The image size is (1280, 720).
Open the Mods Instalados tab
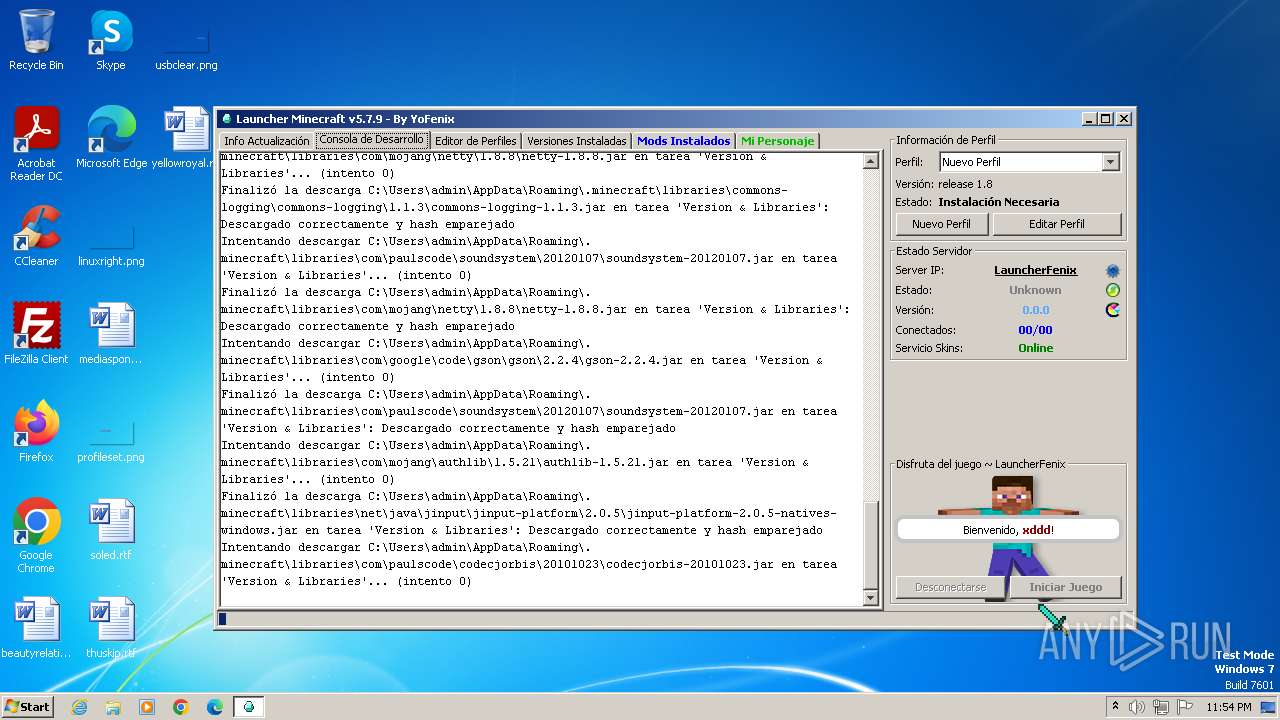tap(683, 141)
